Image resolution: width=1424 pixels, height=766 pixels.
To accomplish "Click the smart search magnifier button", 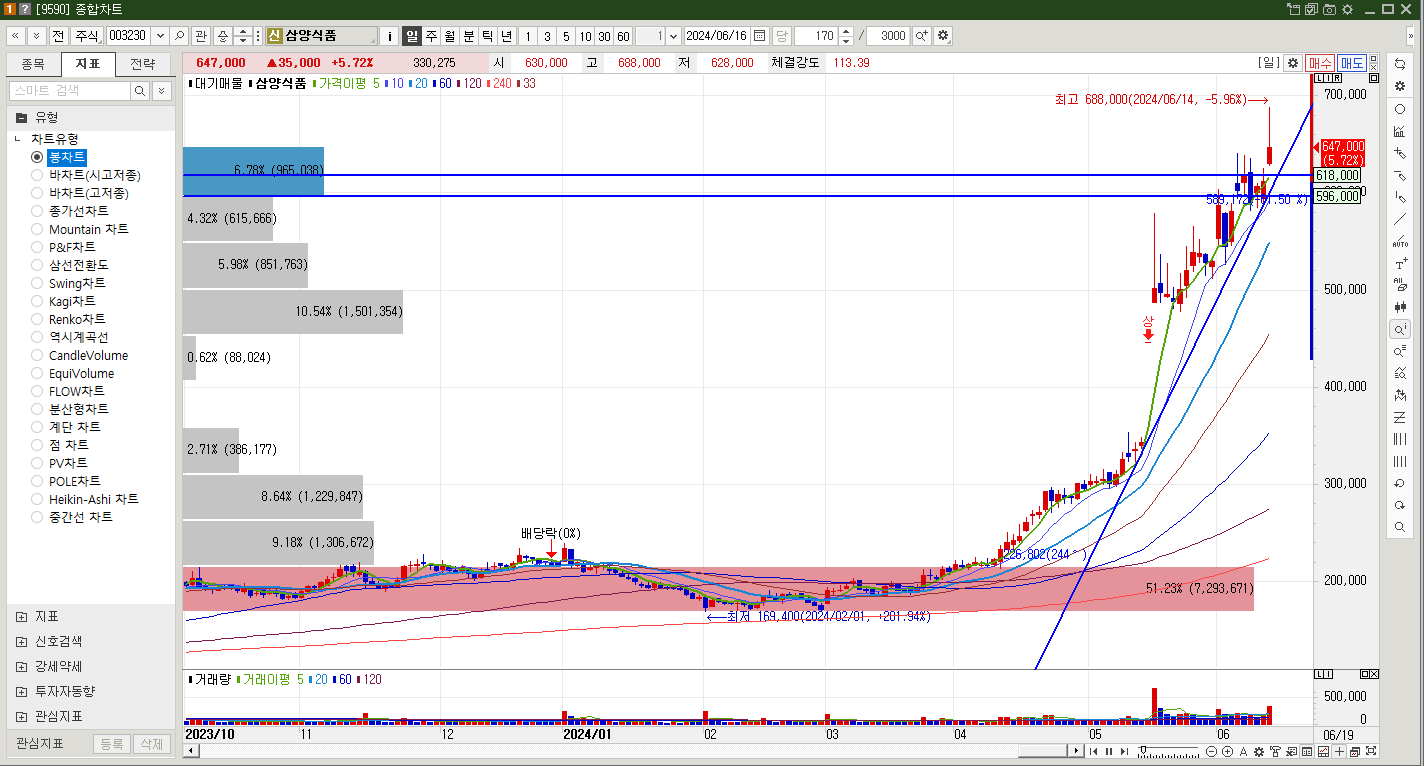I will click(x=140, y=90).
